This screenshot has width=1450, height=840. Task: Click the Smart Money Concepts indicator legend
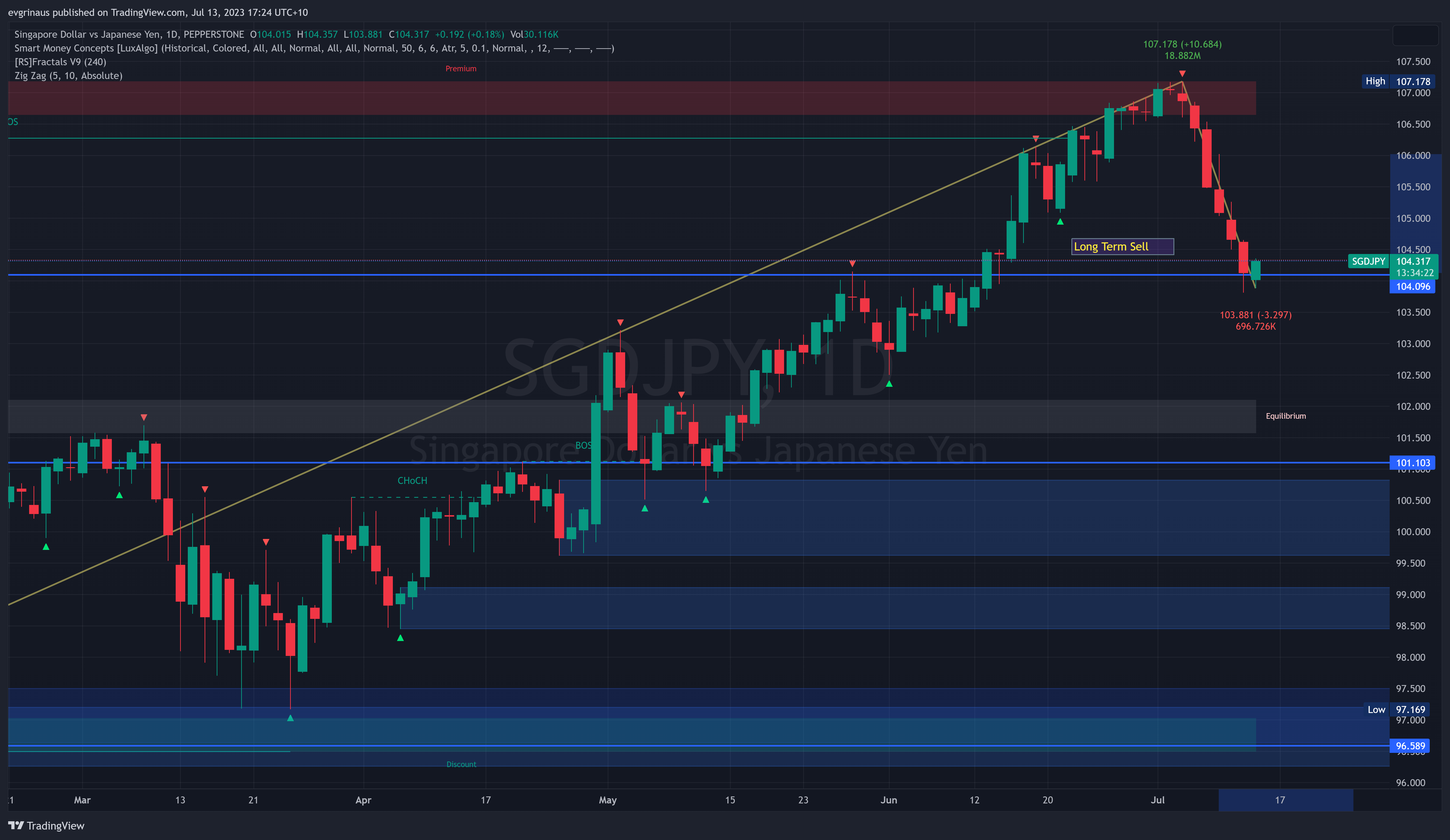tap(314, 48)
